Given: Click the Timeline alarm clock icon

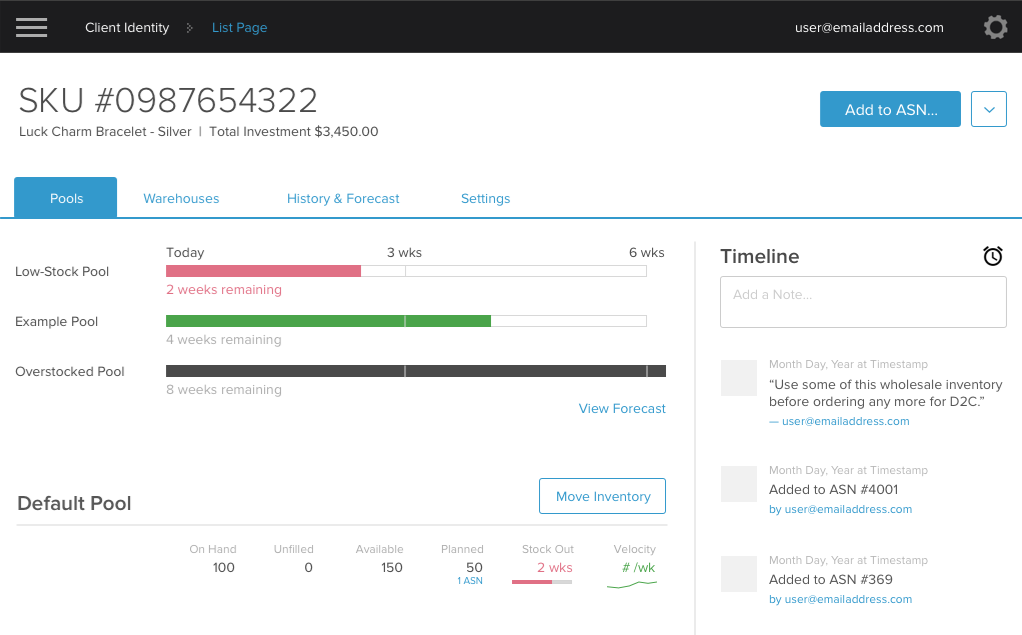Looking at the screenshot, I should pos(993,256).
